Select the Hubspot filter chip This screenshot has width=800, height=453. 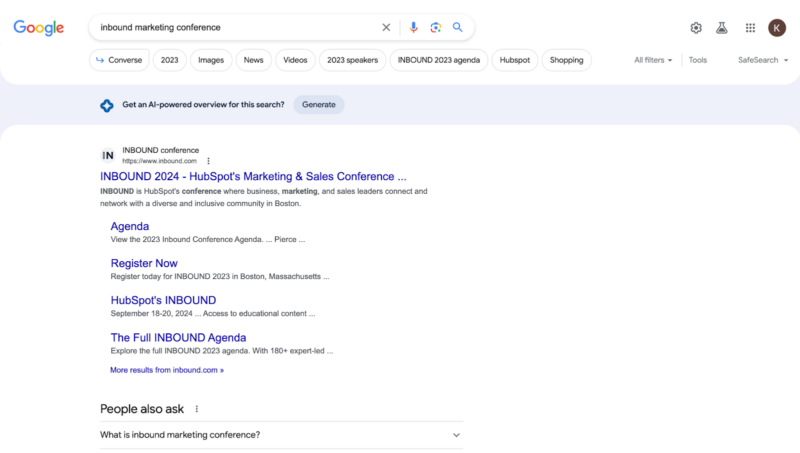pyautogui.click(x=515, y=60)
